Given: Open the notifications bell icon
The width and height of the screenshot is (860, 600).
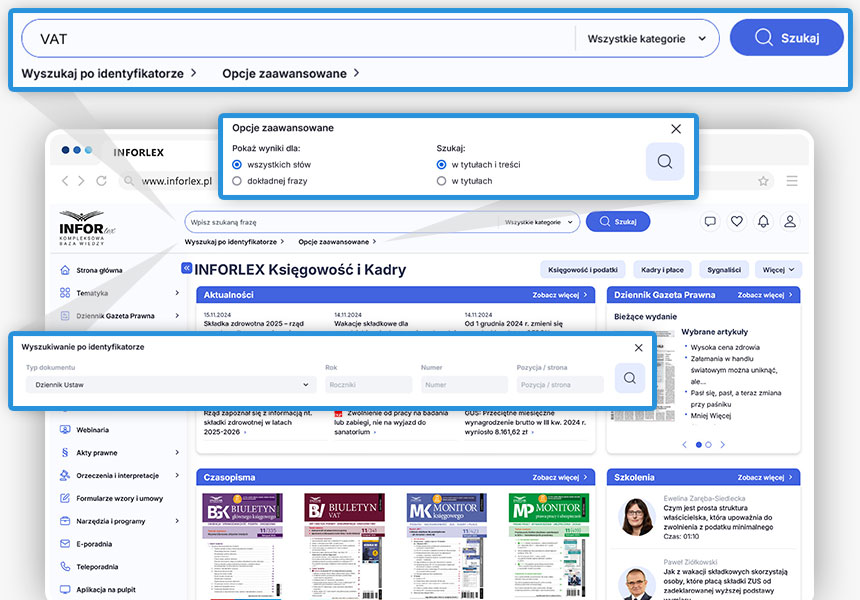Looking at the screenshot, I should pos(763,221).
